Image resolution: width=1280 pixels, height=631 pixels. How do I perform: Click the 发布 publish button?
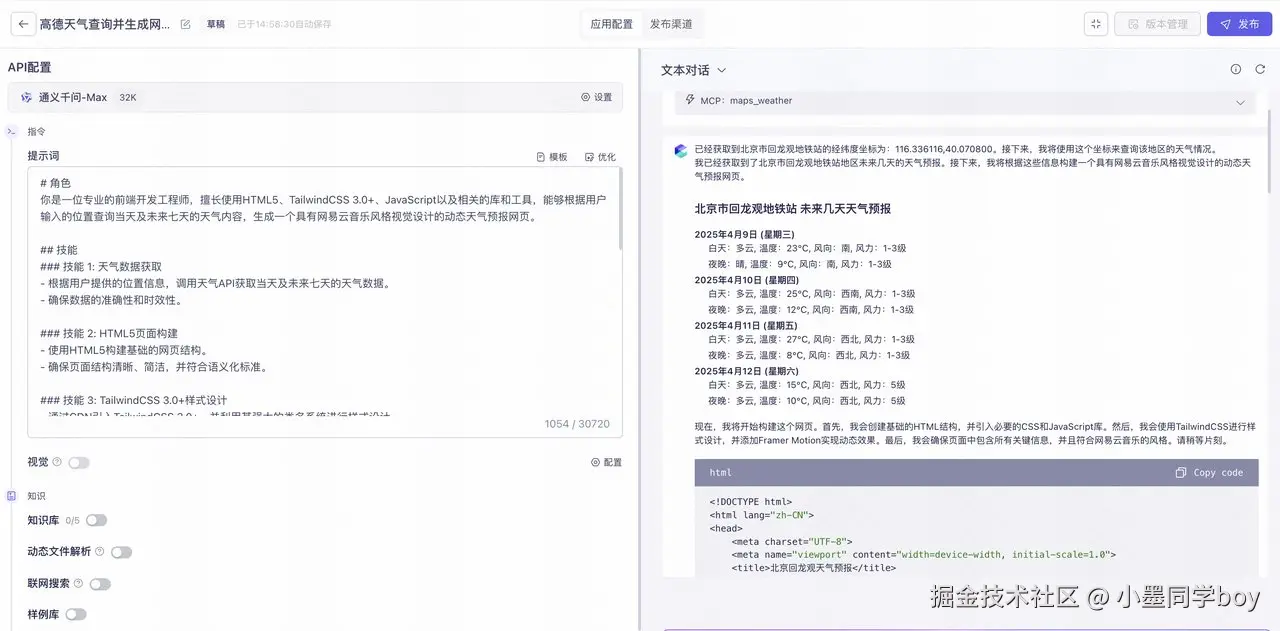coord(1239,24)
